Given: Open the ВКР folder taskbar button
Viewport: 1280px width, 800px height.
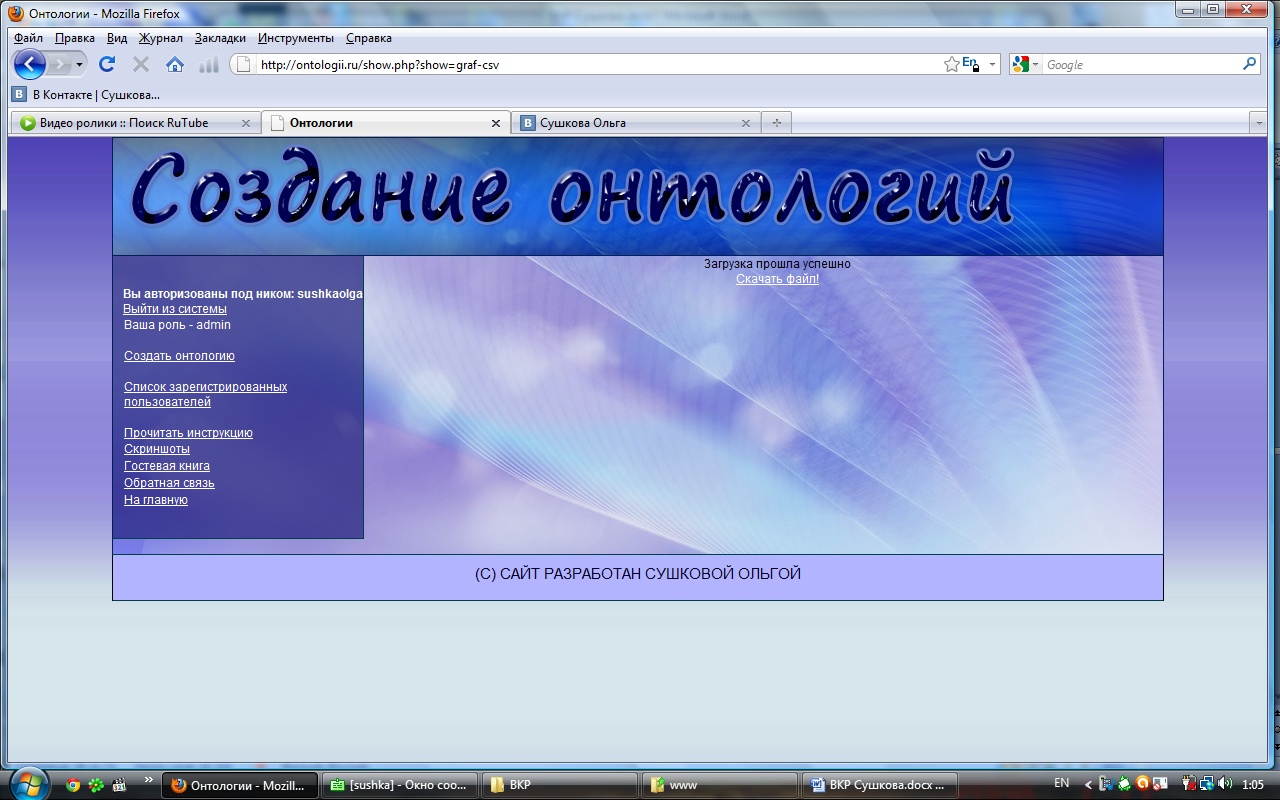Looking at the screenshot, I should point(560,785).
